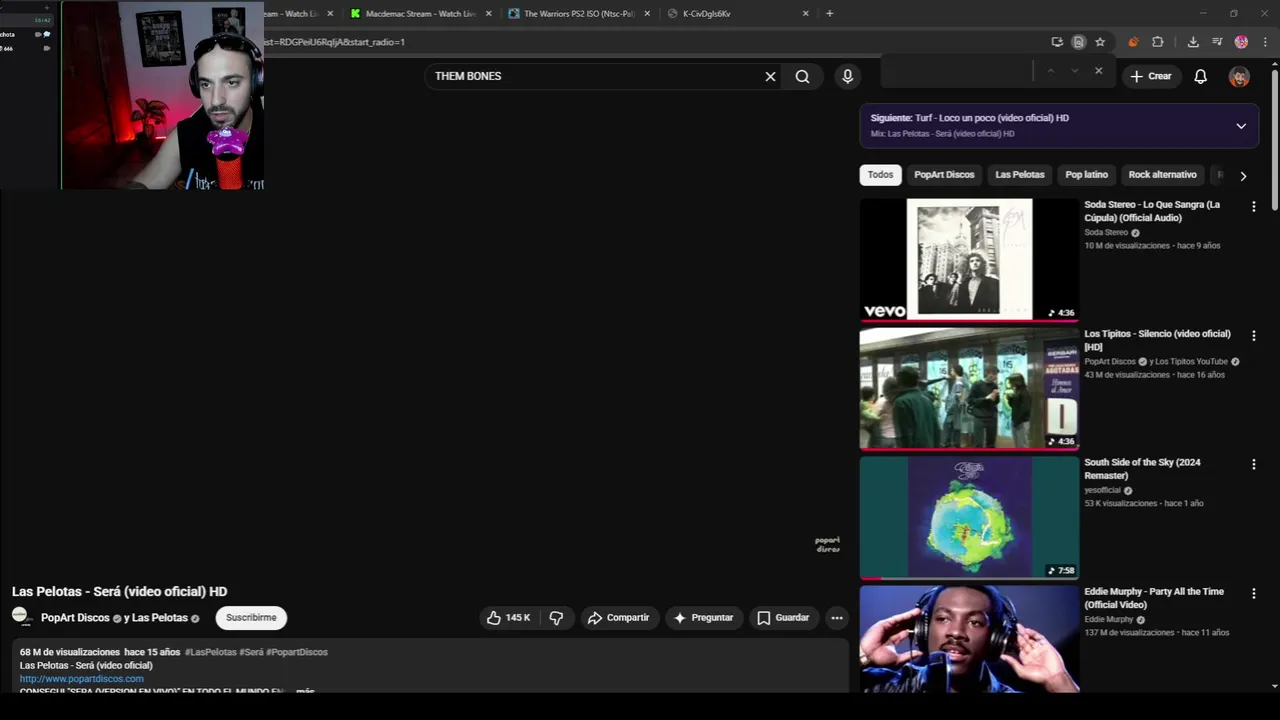Open the #LasPelotas hashtag
The width and height of the screenshot is (1280, 720).
[210, 652]
